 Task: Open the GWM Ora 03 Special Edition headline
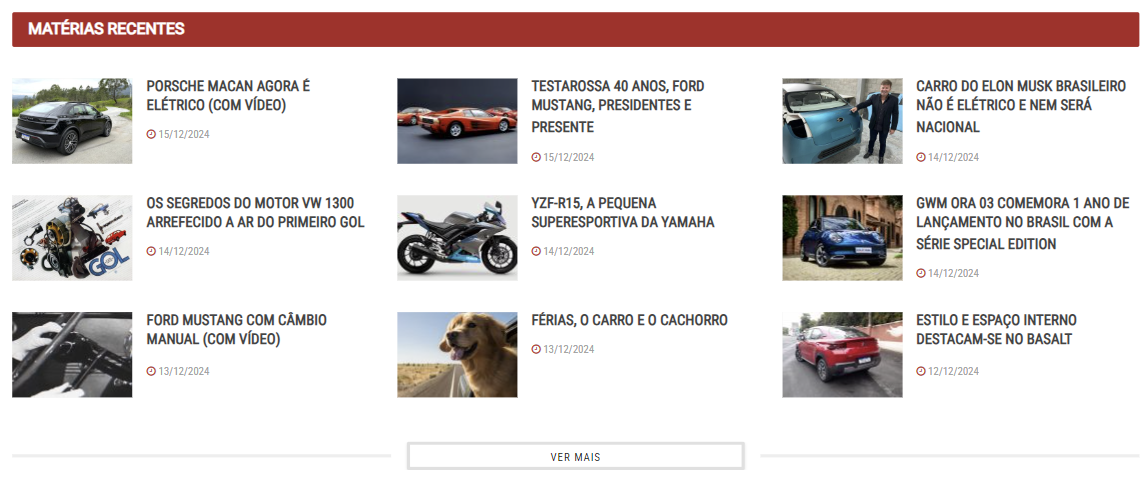1023,224
